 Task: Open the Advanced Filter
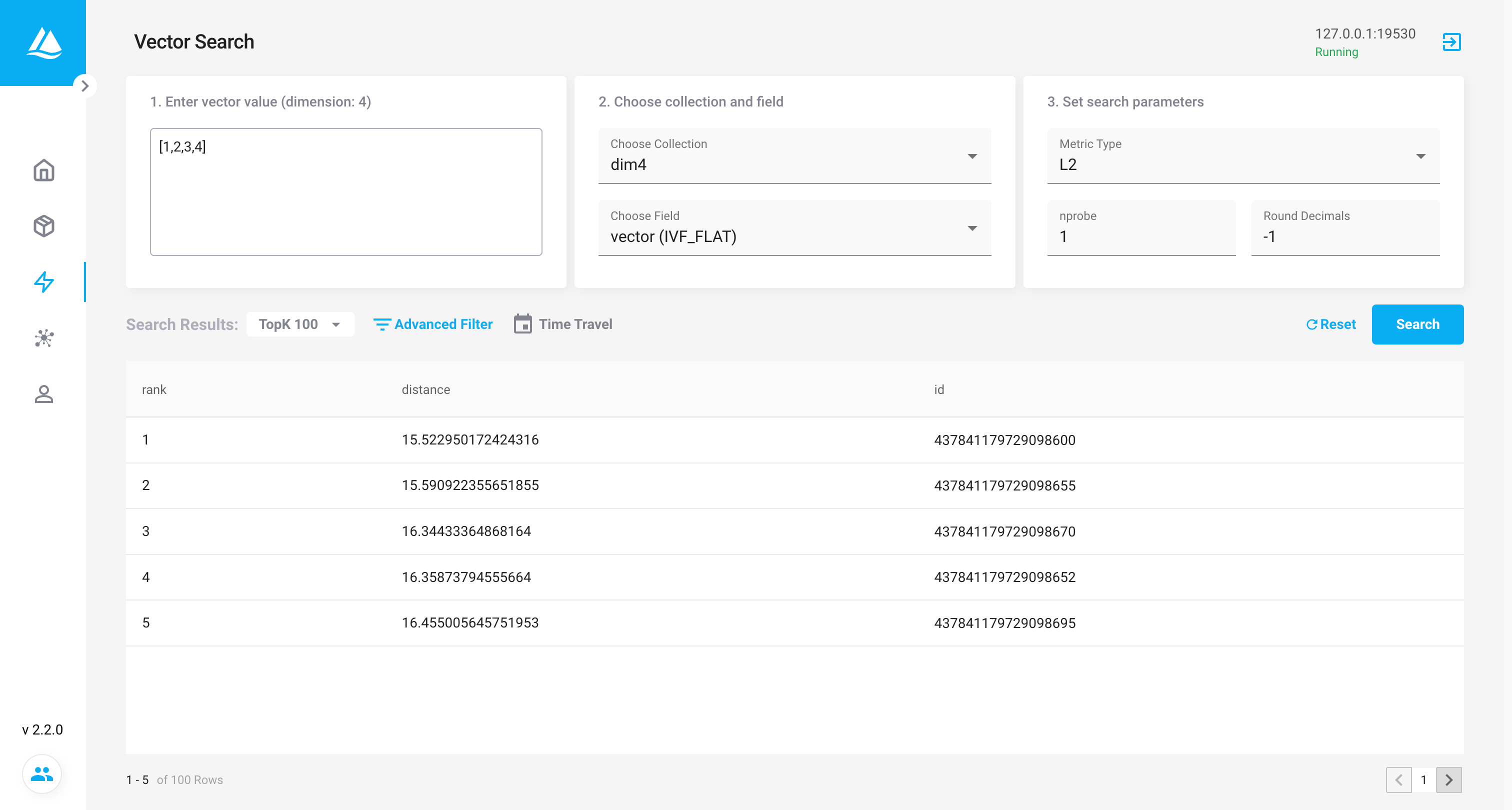(432, 324)
